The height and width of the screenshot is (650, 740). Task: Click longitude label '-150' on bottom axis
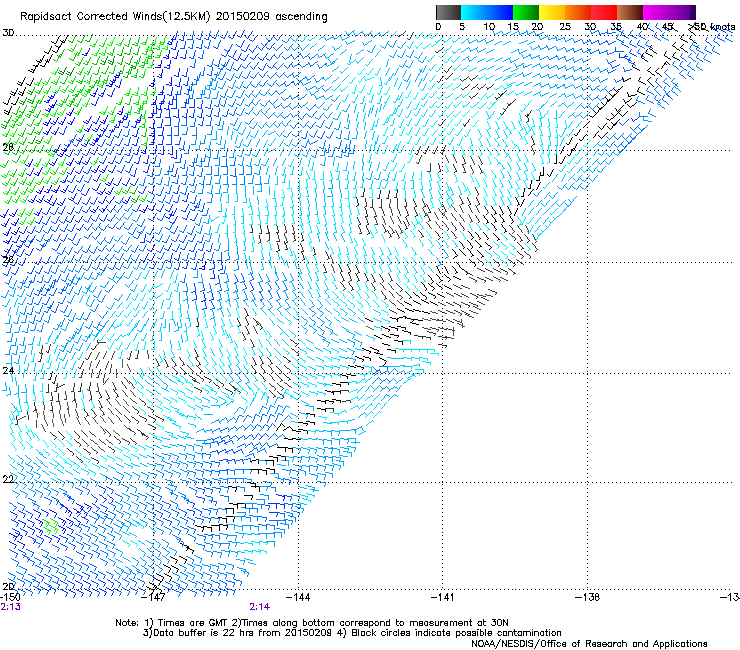pyautogui.click(x=10, y=596)
